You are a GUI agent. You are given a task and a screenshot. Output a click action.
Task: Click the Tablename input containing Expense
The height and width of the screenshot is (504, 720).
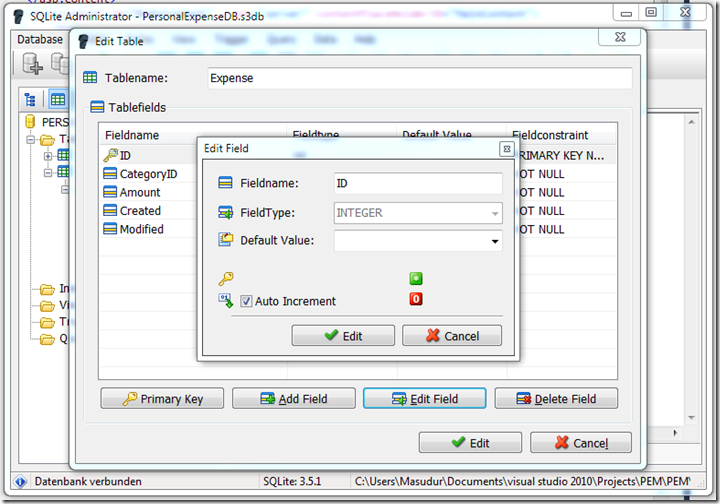420,78
